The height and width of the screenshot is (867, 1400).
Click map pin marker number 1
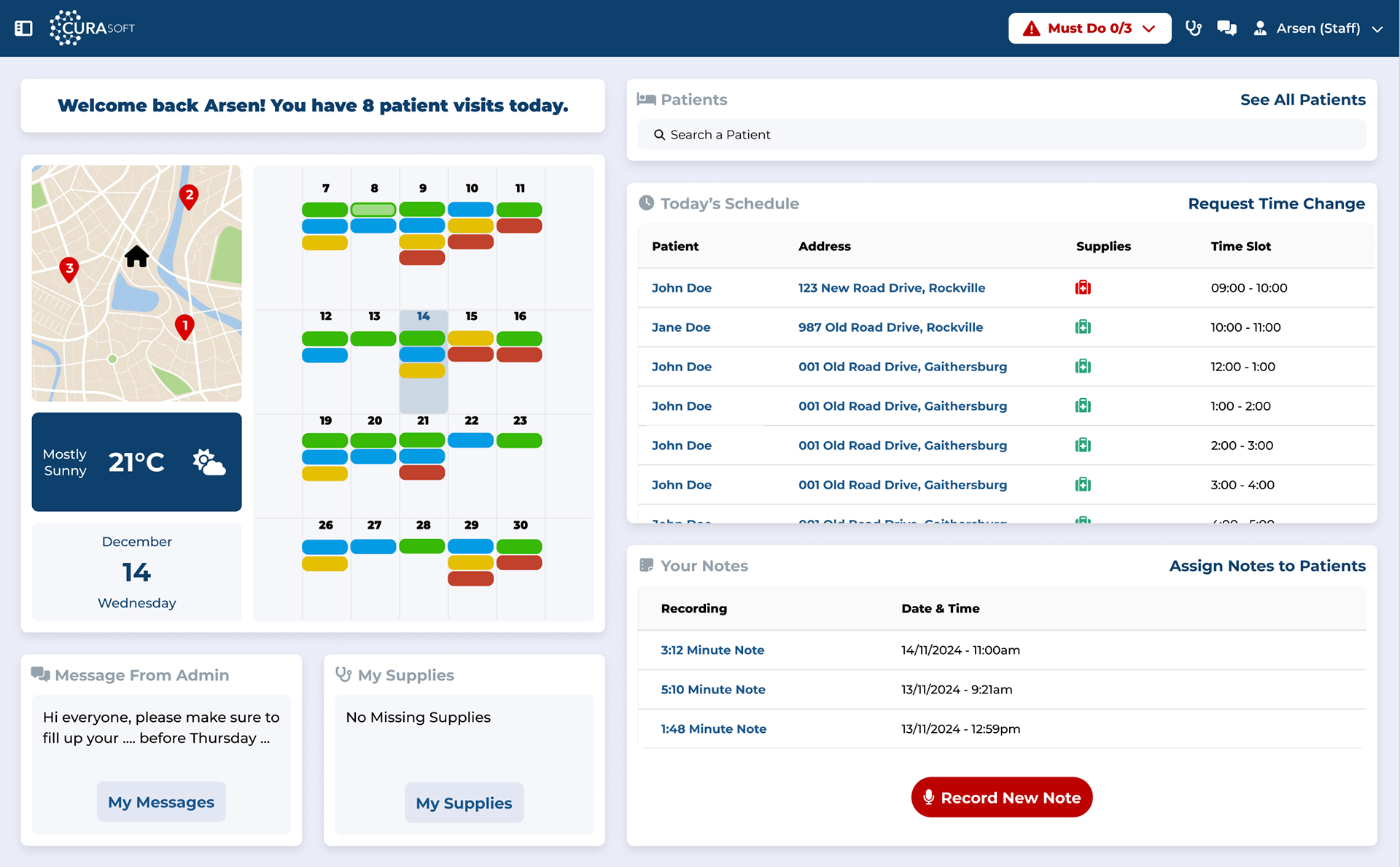click(184, 326)
